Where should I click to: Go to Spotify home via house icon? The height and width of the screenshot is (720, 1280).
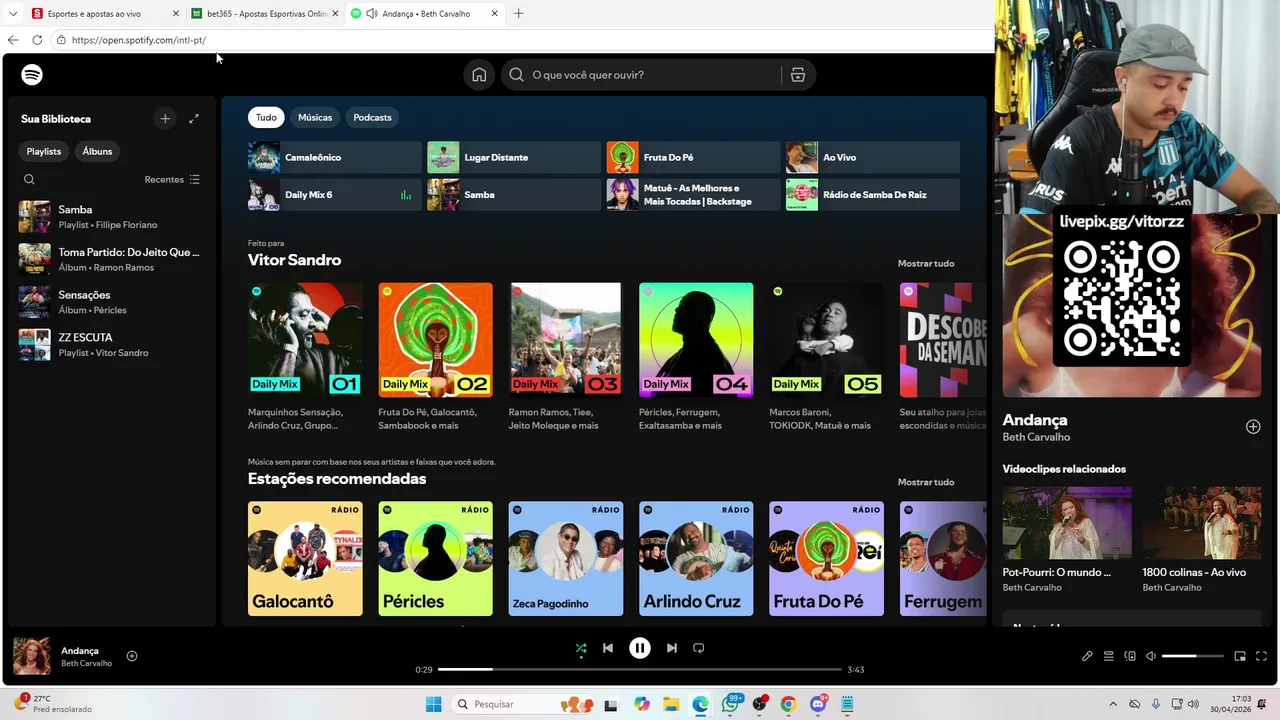tap(479, 75)
